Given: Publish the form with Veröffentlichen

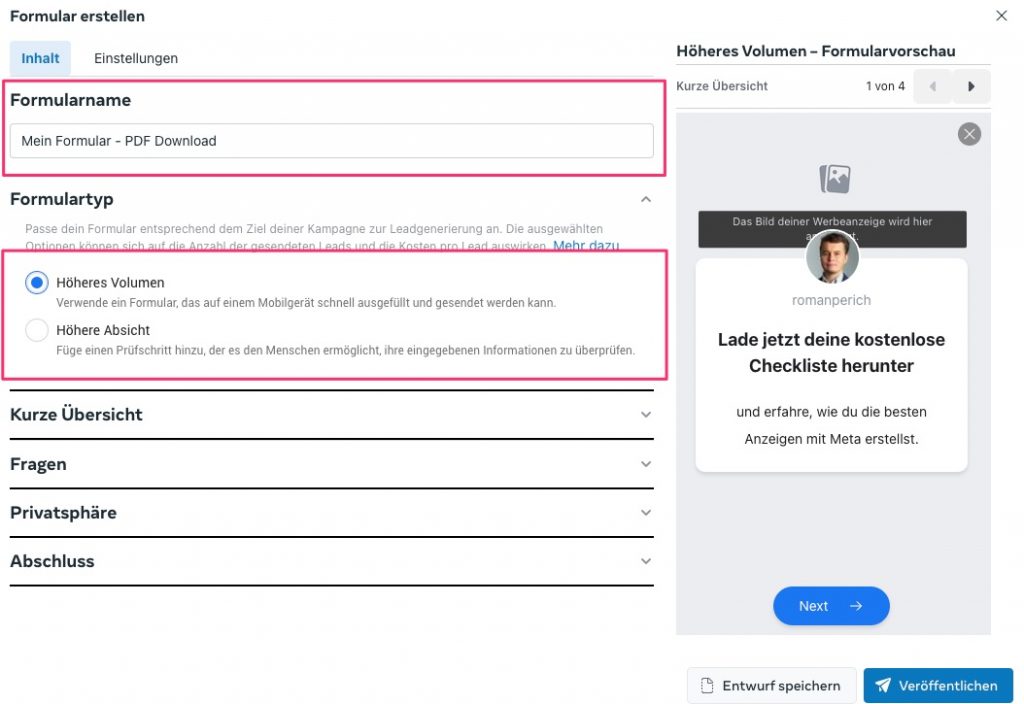Looking at the screenshot, I should click(937, 686).
